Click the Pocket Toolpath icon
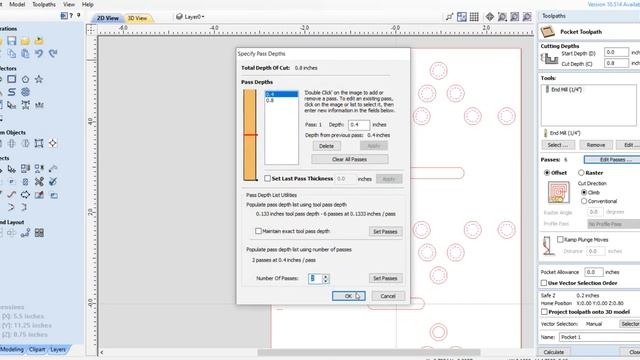 (547, 31)
